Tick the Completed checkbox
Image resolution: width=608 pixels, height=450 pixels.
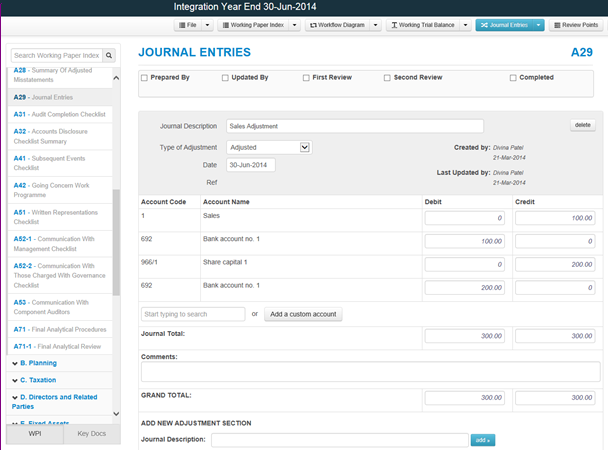[x=513, y=78]
